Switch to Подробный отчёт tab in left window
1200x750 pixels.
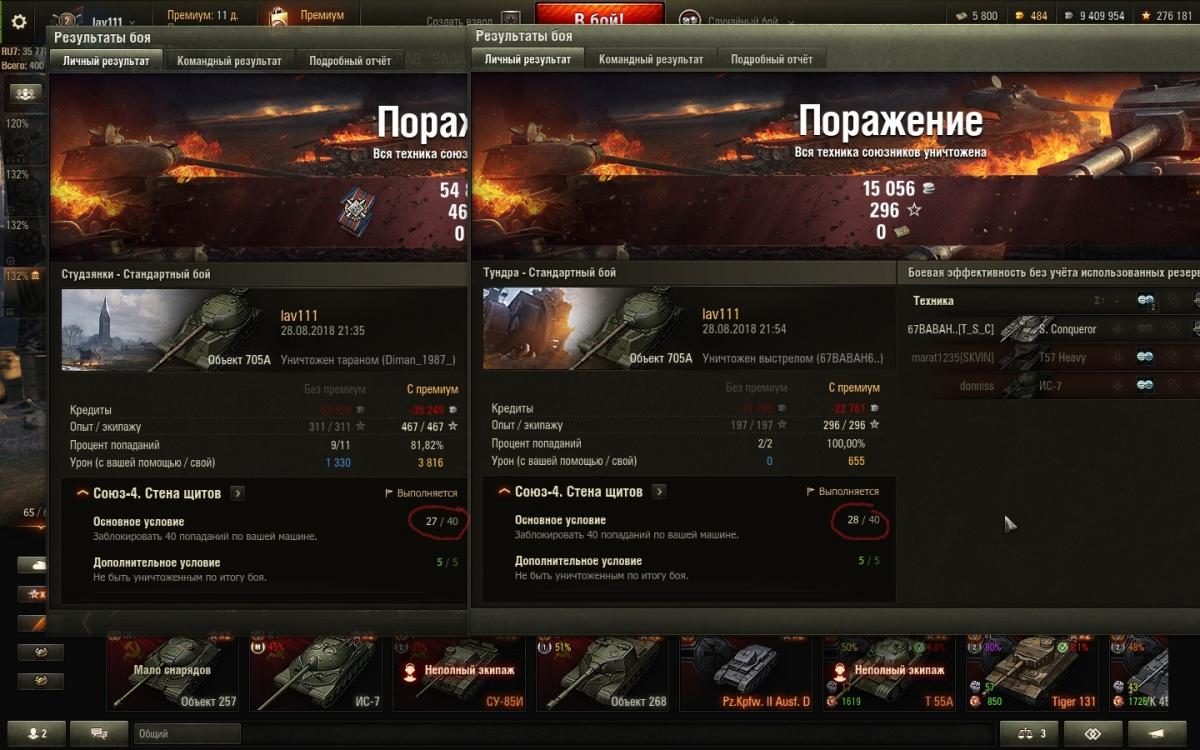click(x=350, y=61)
